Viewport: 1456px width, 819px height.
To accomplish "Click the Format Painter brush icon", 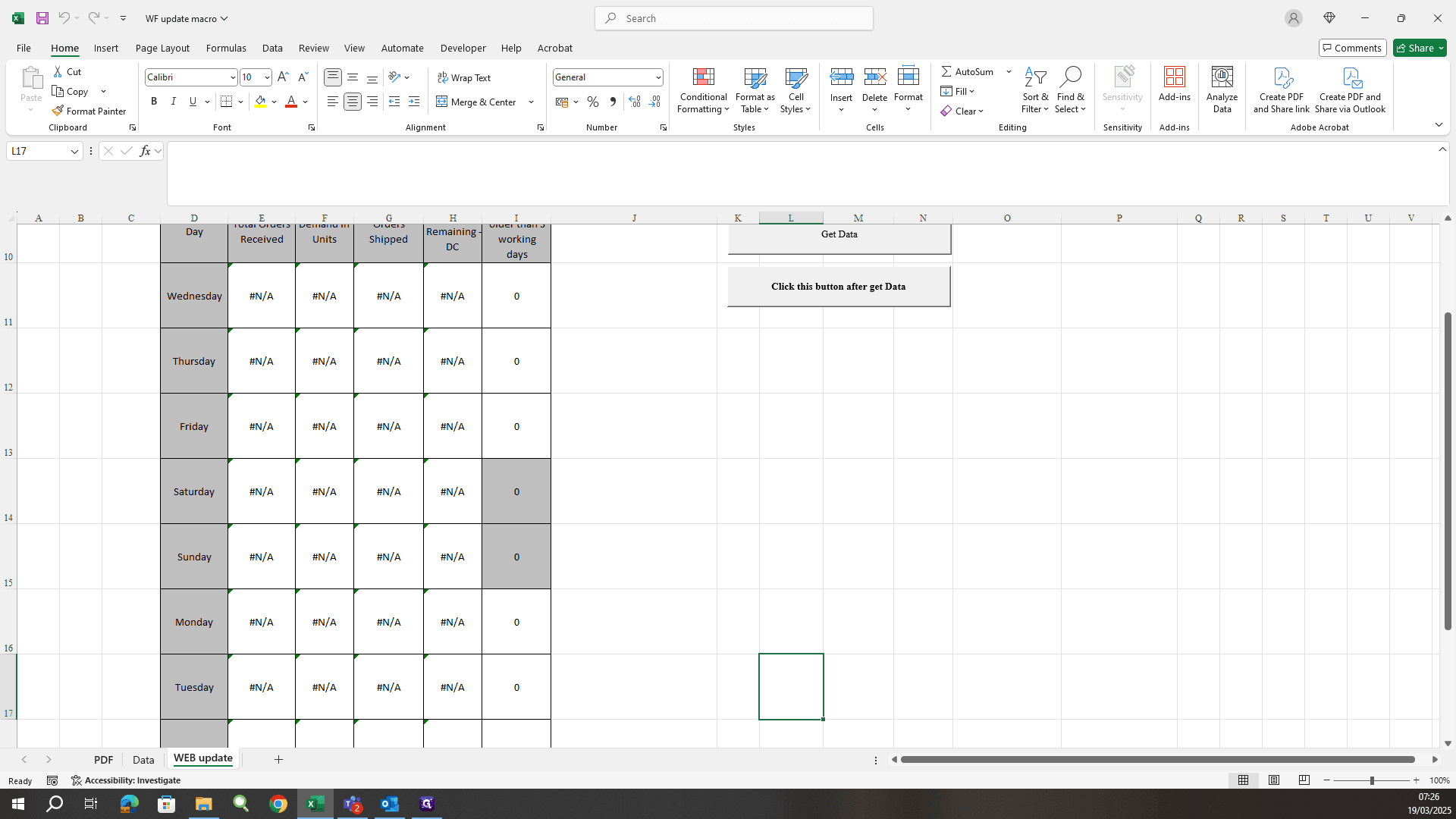I will click(x=58, y=111).
